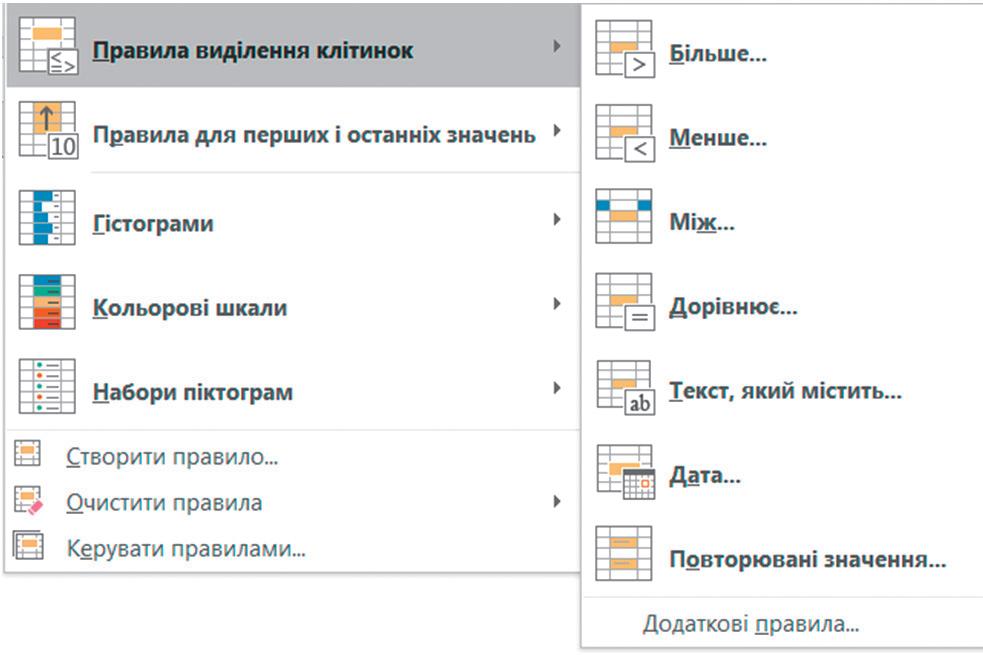The image size is (983, 657).
Task: Click the Between (Між) rule icon
Action: [624, 218]
